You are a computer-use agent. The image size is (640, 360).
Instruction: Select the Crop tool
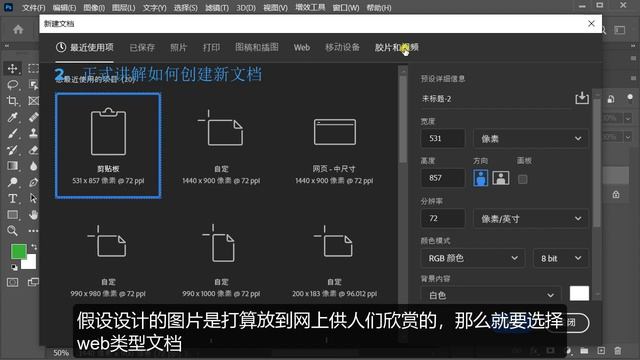12,101
